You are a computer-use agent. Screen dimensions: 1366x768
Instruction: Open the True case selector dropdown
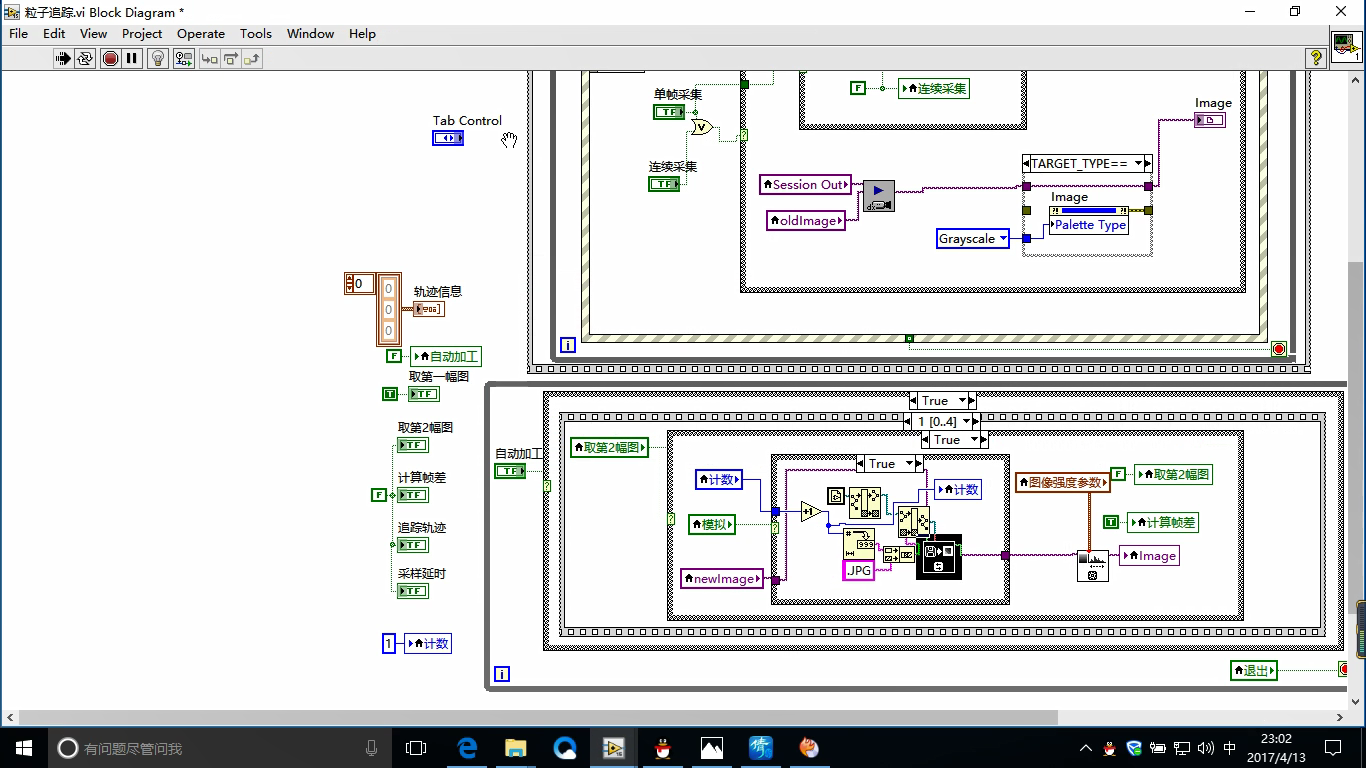click(x=965, y=400)
